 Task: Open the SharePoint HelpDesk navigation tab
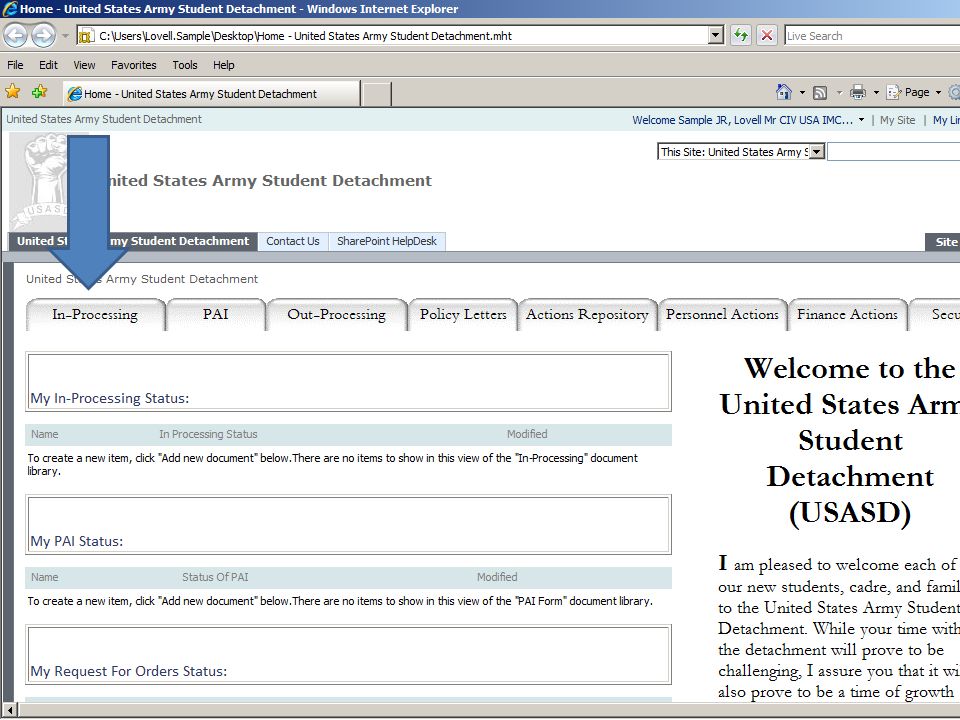[387, 241]
